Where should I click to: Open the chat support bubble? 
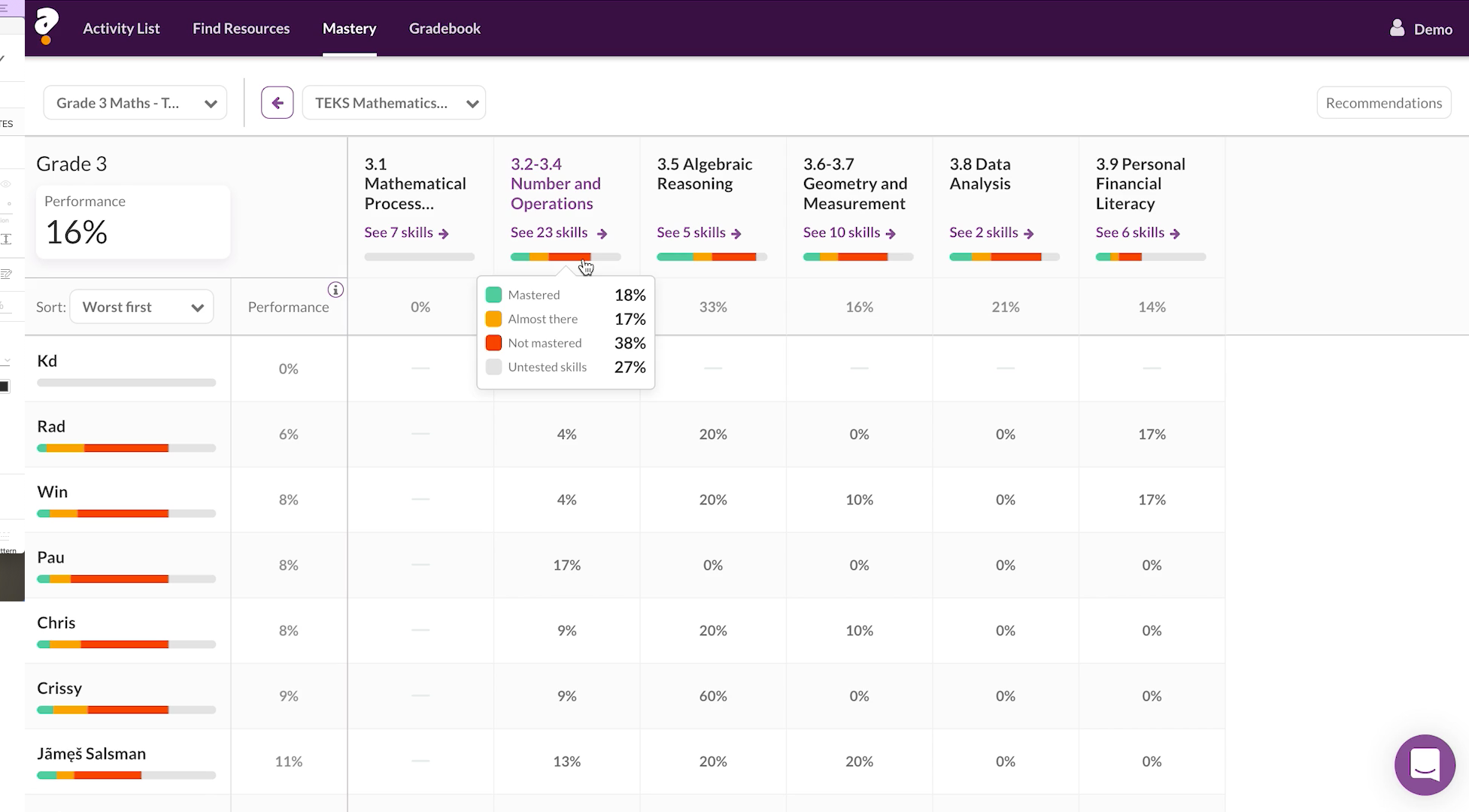[1424, 765]
